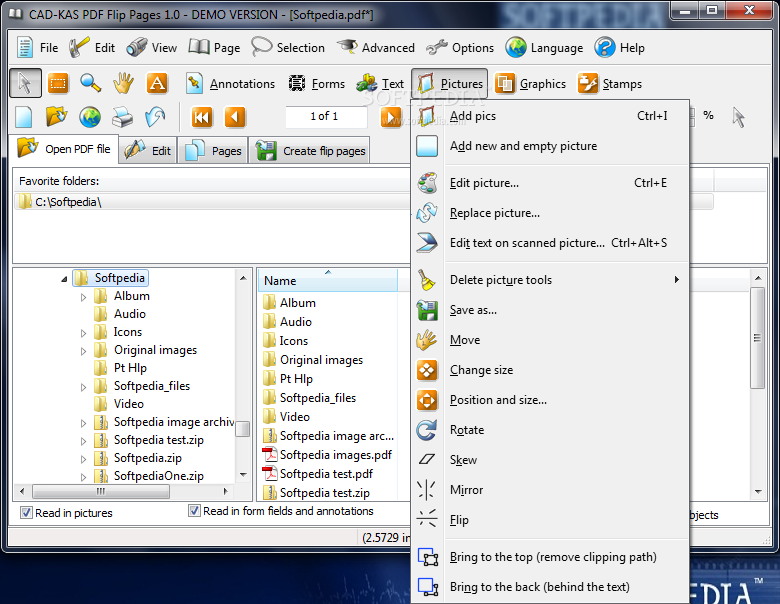The image size is (780, 604).
Task: Expand the Icons folder in tree
Action: click(83, 333)
